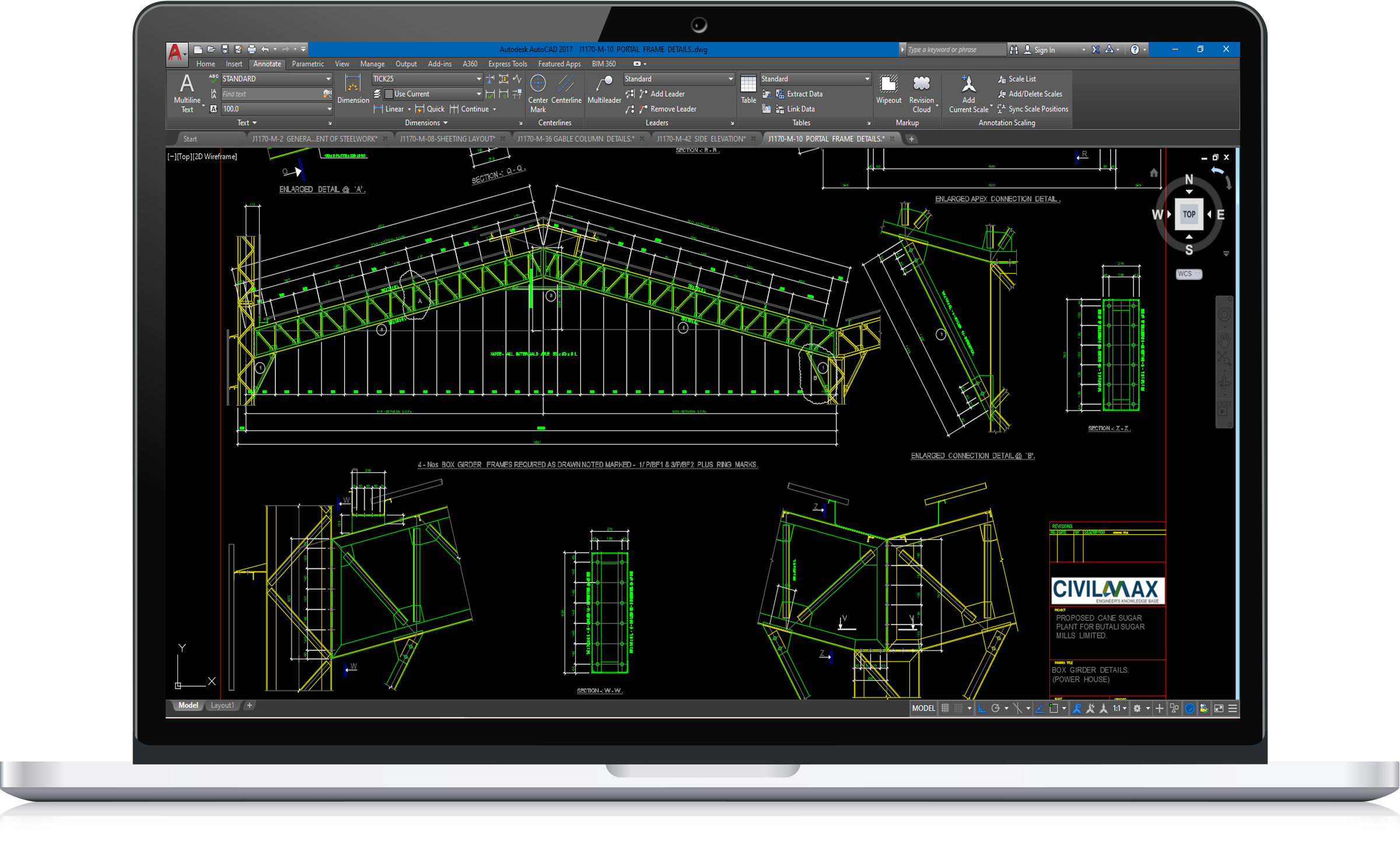Toggle ortho mode in status bar

pos(982,708)
